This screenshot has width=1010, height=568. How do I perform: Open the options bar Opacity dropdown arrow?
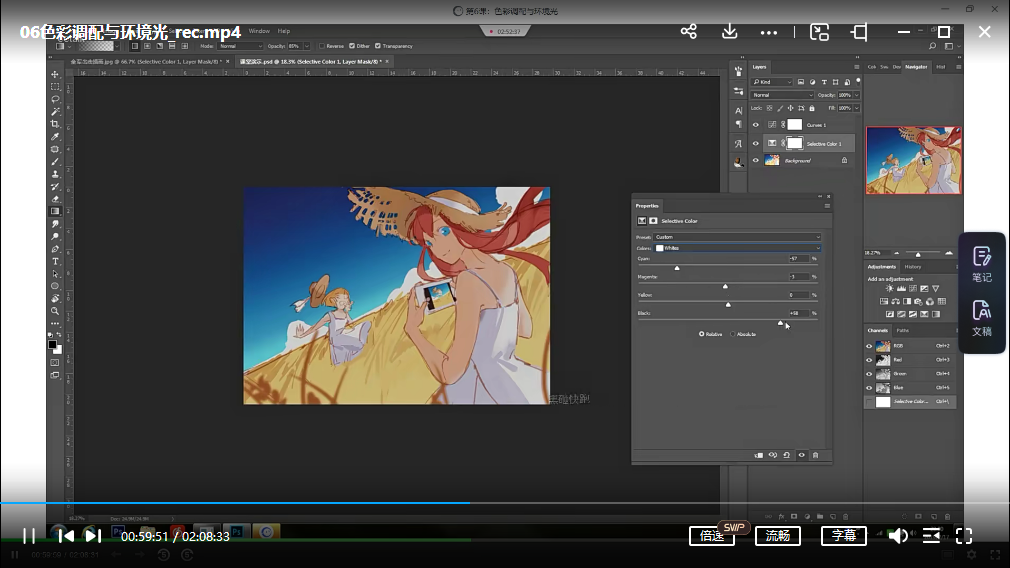[x=307, y=46]
